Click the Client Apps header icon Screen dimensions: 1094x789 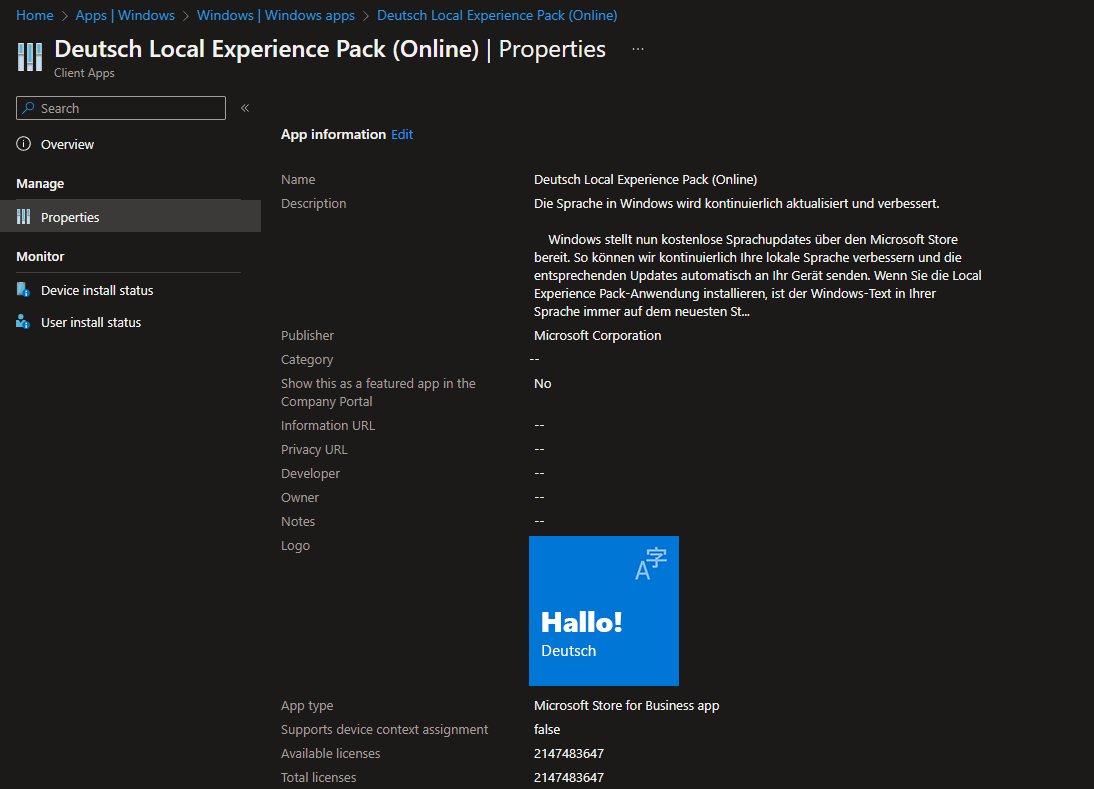point(30,57)
